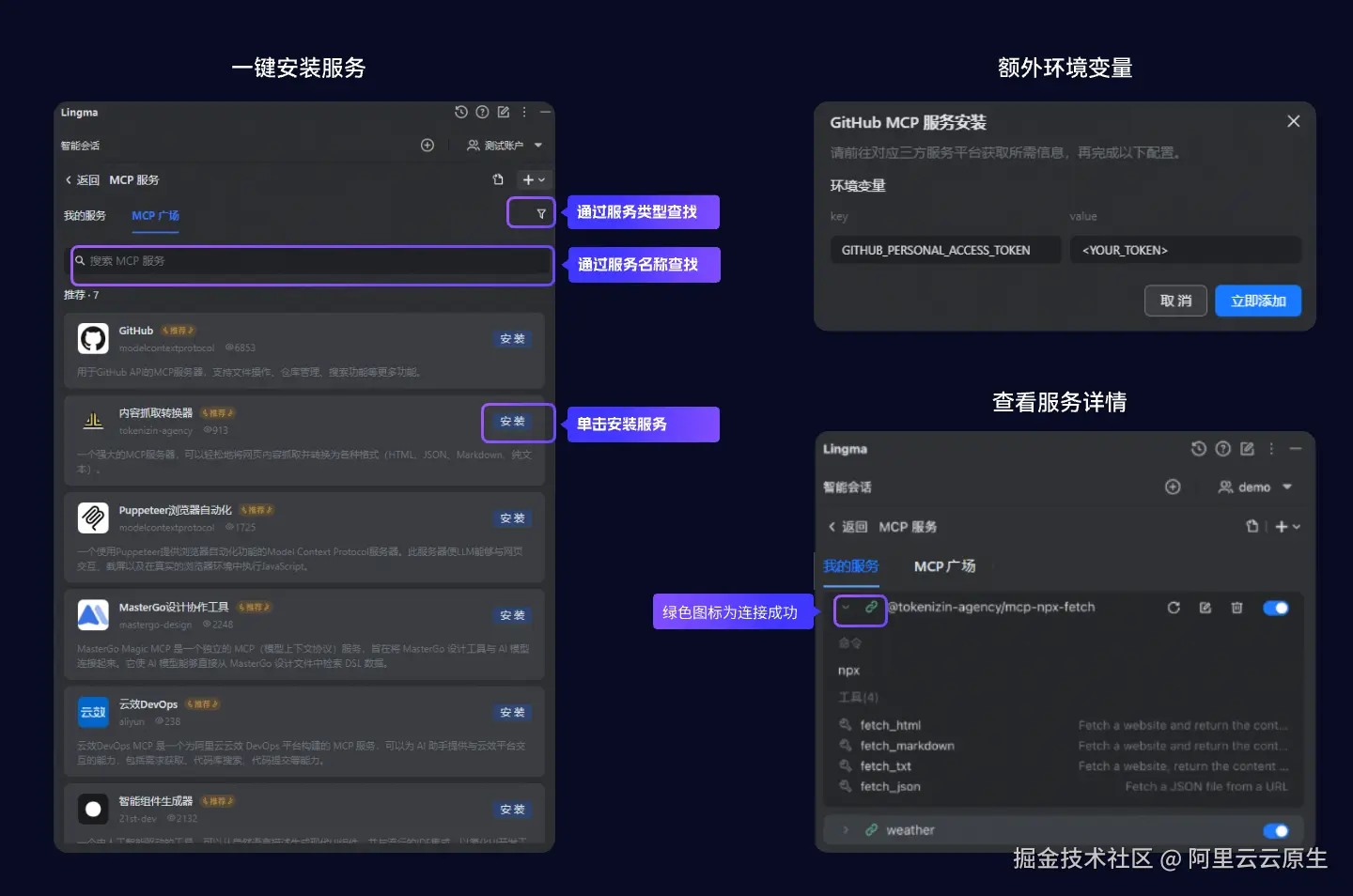This screenshot has width=1353, height=896.
Task: Switch to MCP 广场 tab in right panel
Action: [945, 566]
